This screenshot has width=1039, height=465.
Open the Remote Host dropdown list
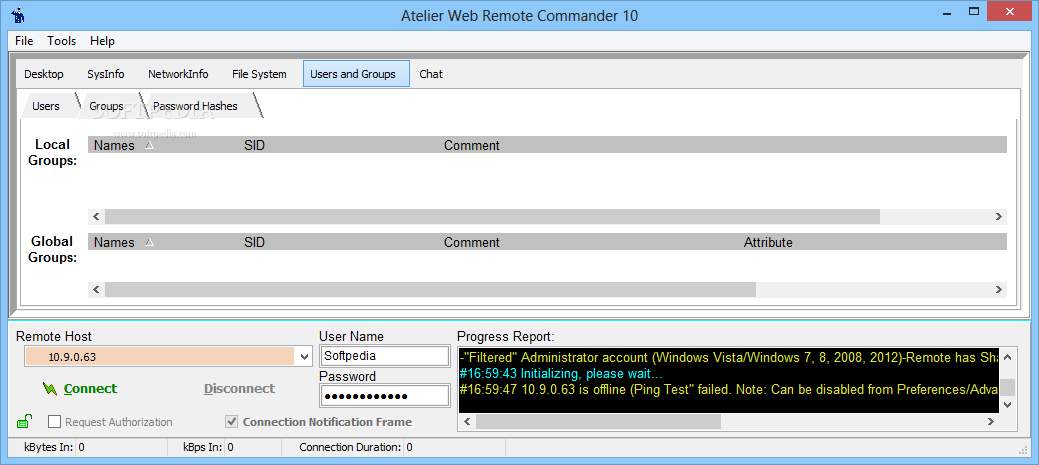pos(304,357)
